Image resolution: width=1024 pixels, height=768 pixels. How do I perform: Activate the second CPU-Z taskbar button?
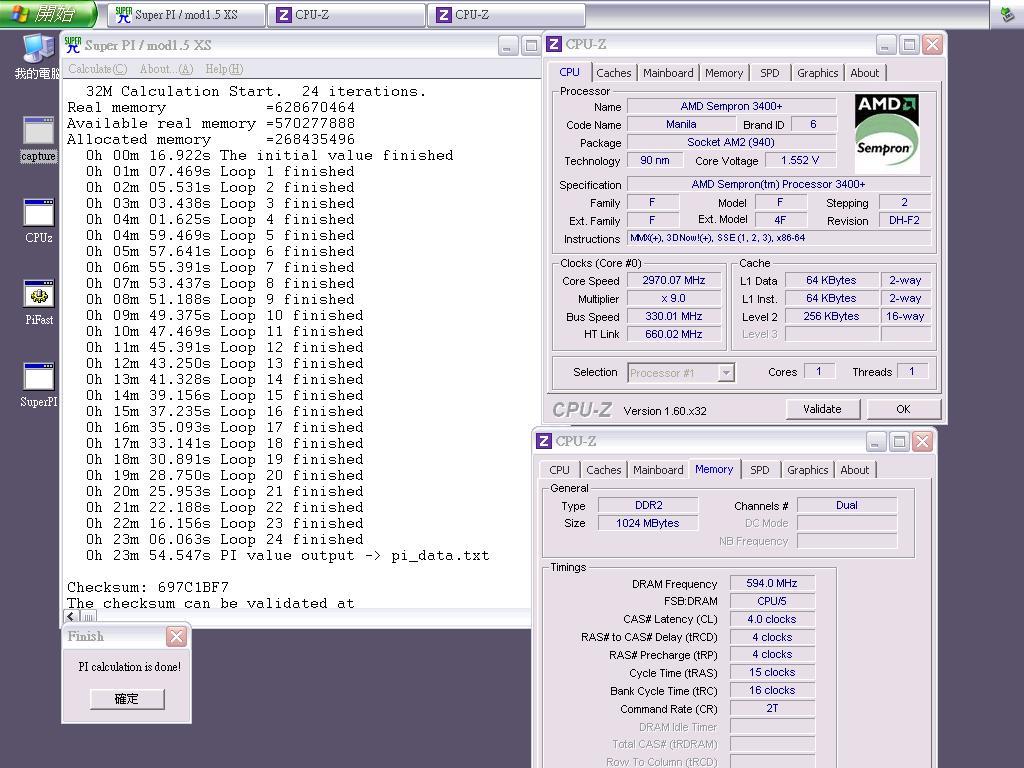506,14
